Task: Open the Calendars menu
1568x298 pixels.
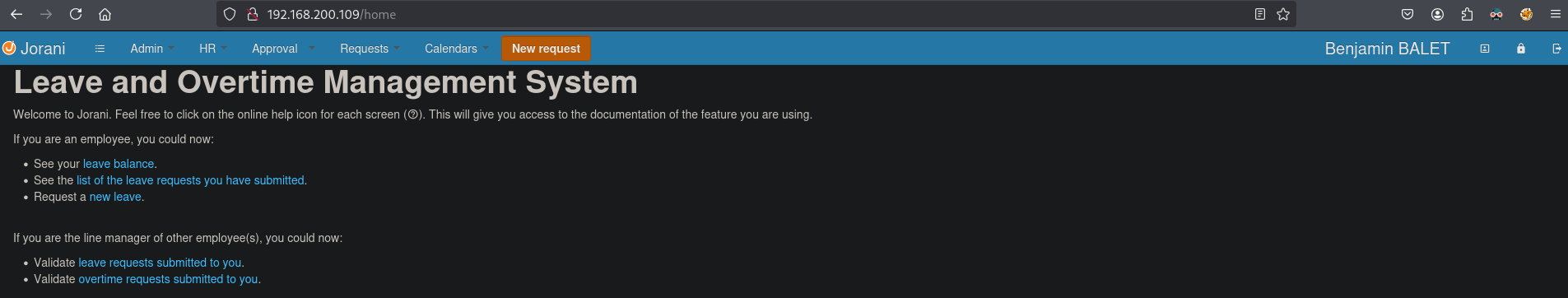Action: pyautogui.click(x=456, y=49)
